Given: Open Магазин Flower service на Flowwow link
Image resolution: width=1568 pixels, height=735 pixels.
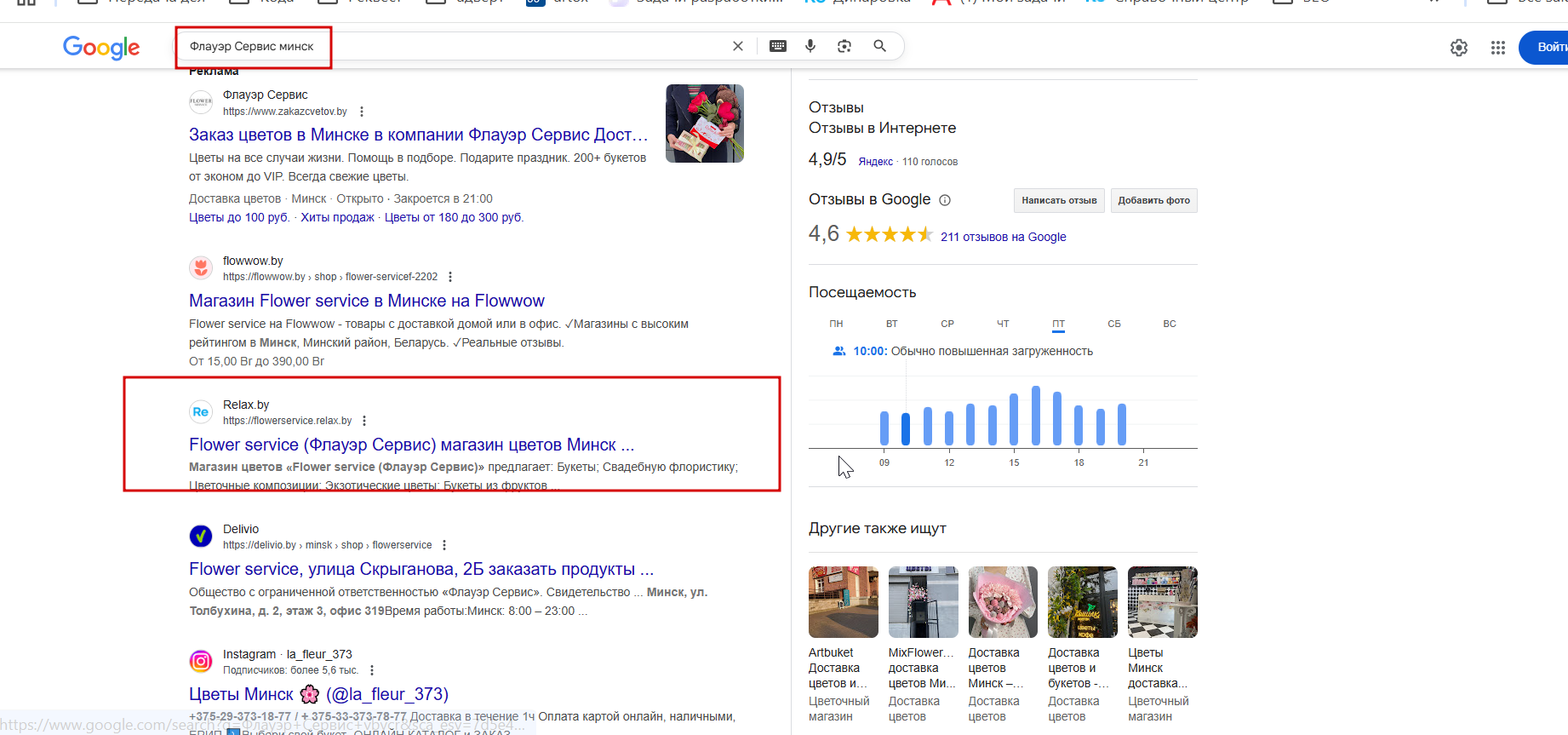Looking at the screenshot, I should point(367,301).
